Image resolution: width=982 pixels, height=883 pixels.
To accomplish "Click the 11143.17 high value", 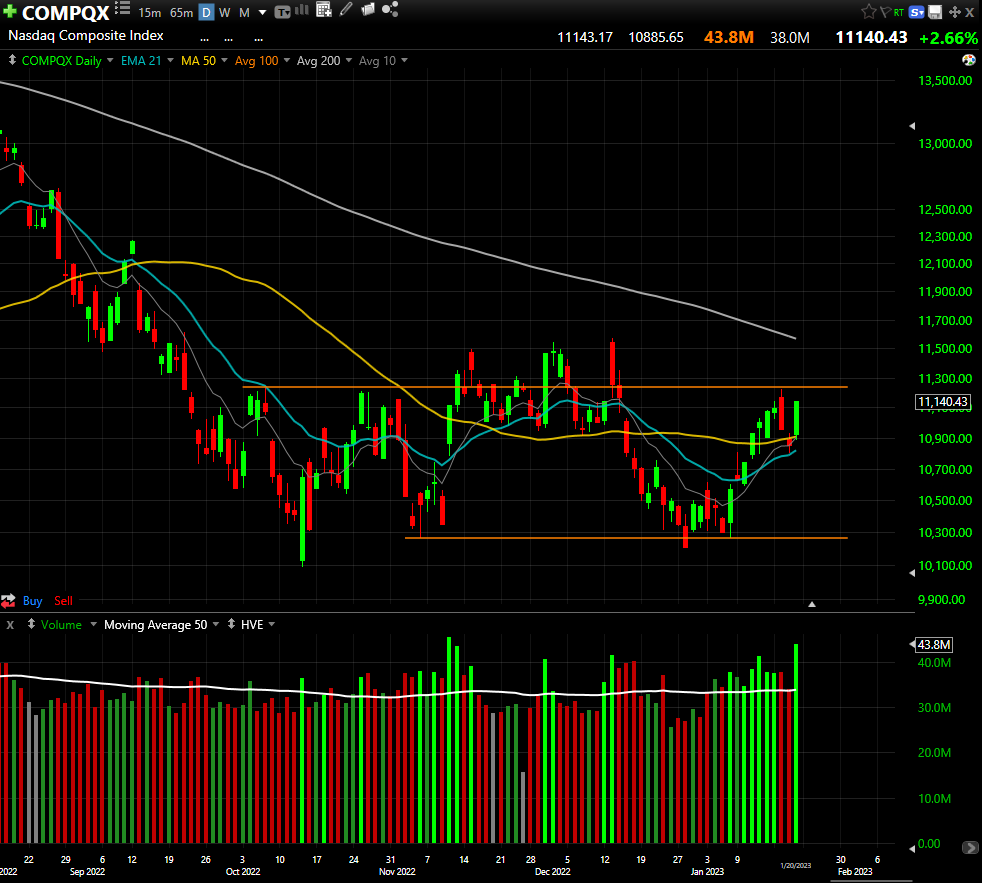I will pos(585,38).
